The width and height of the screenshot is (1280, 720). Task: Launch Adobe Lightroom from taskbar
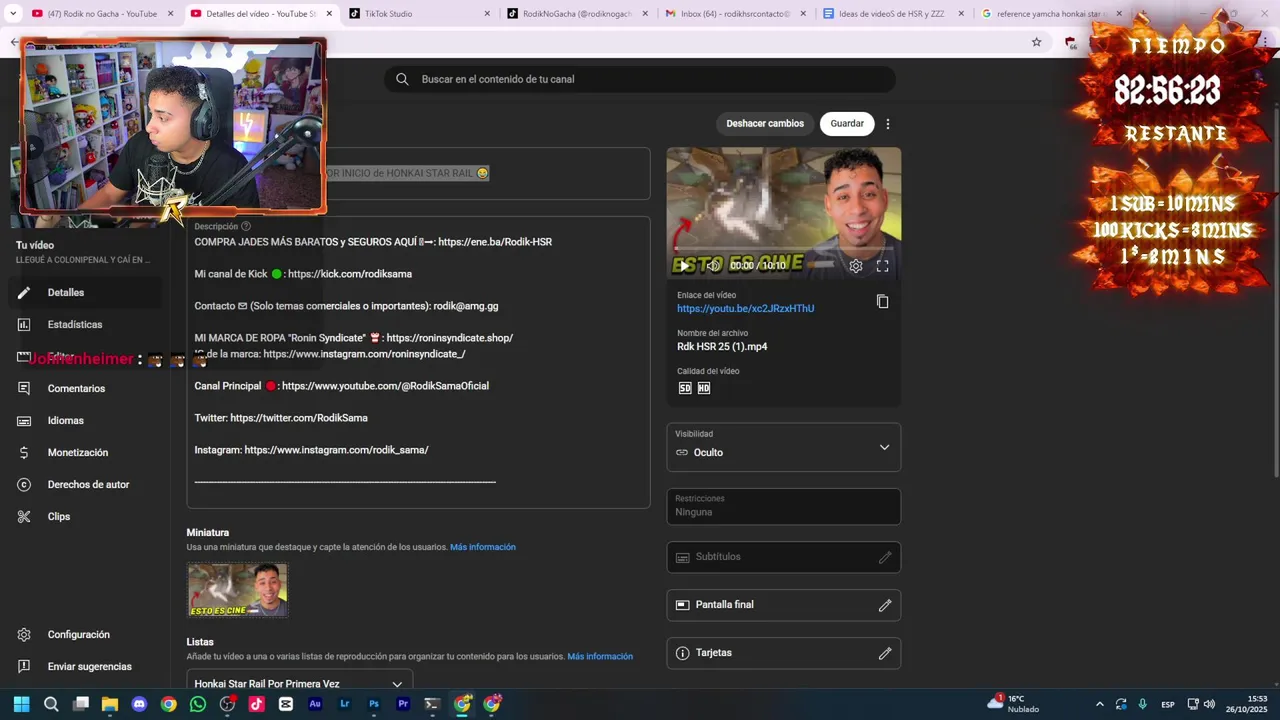tap(345, 704)
